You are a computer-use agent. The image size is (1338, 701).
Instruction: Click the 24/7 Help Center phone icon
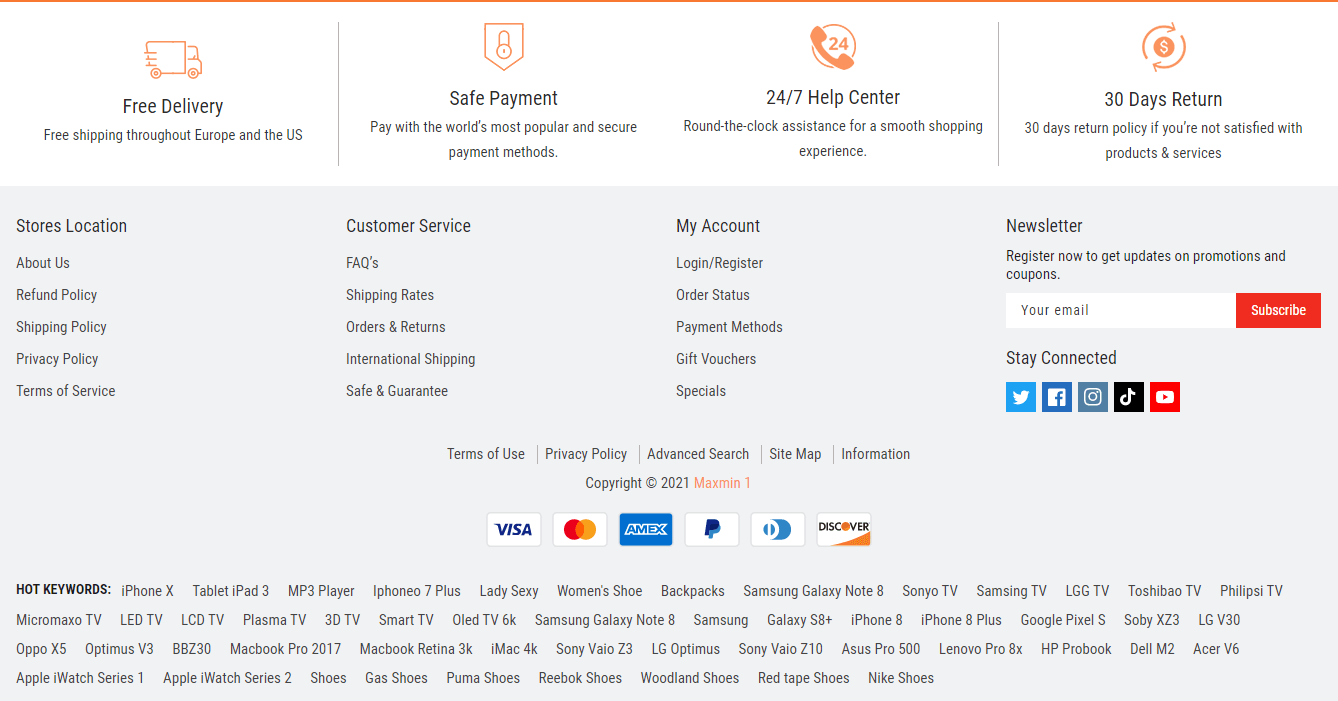[x=833, y=47]
